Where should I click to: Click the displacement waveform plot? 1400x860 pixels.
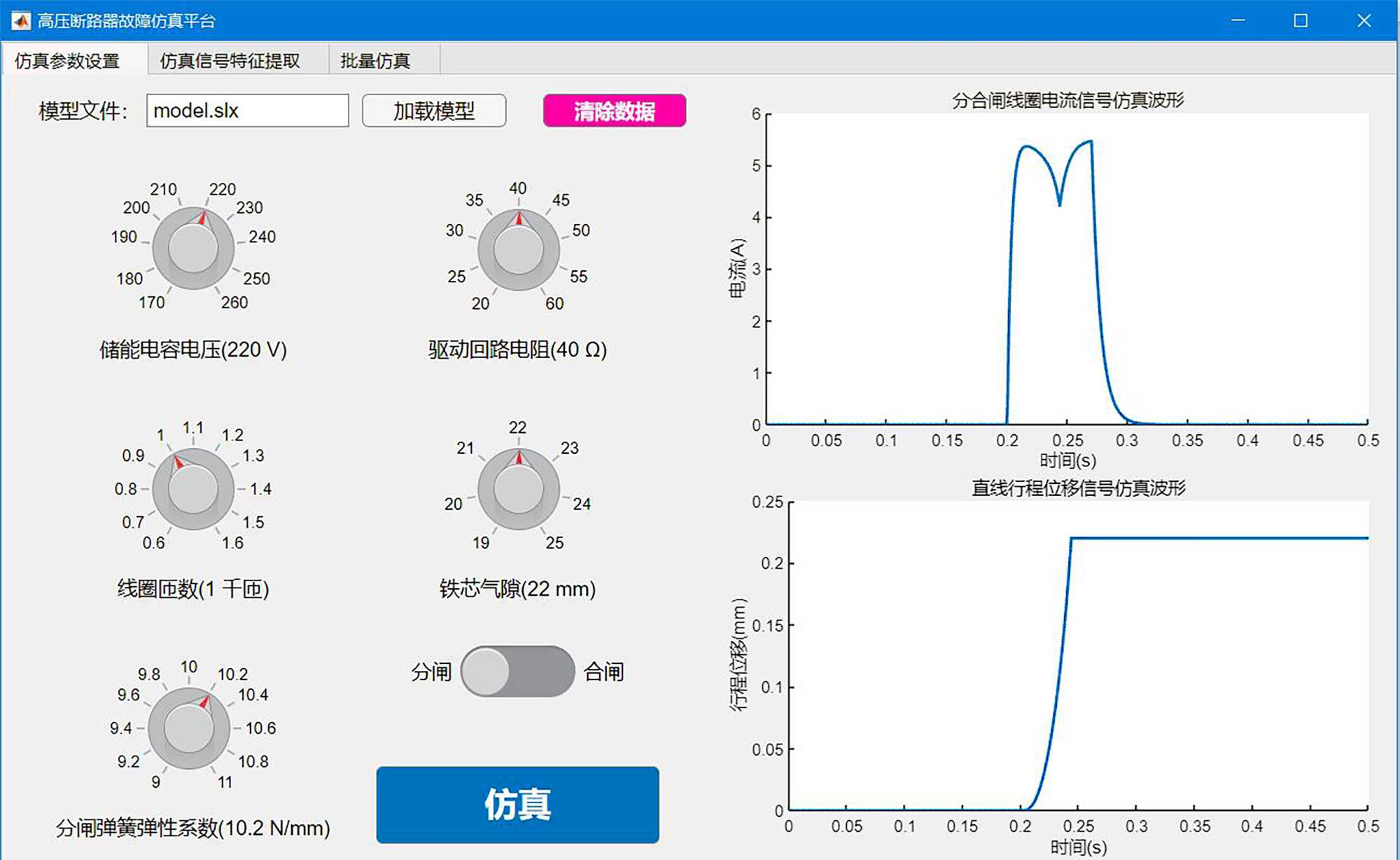pos(1078,656)
